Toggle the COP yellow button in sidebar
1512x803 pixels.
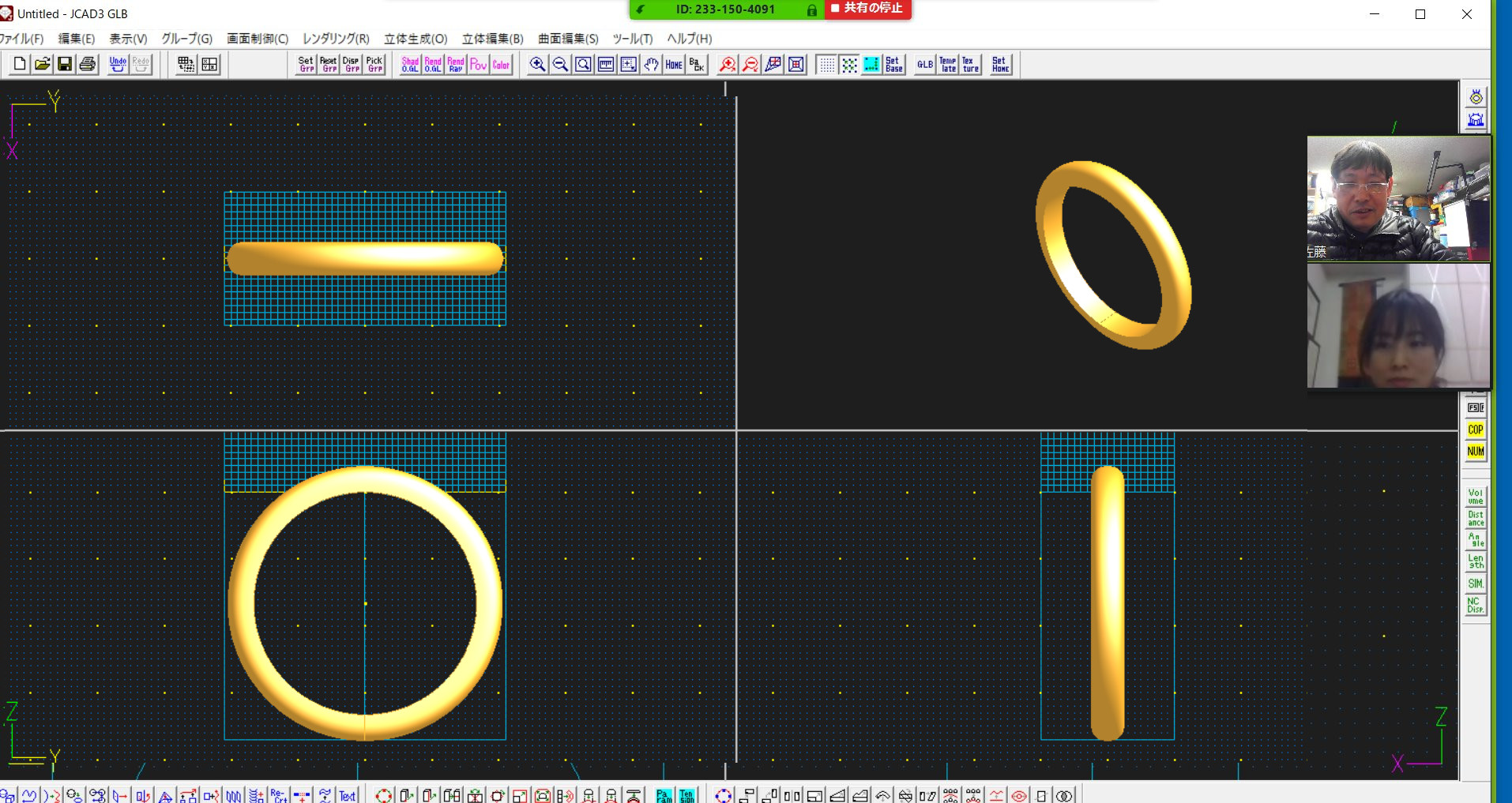[1476, 430]
